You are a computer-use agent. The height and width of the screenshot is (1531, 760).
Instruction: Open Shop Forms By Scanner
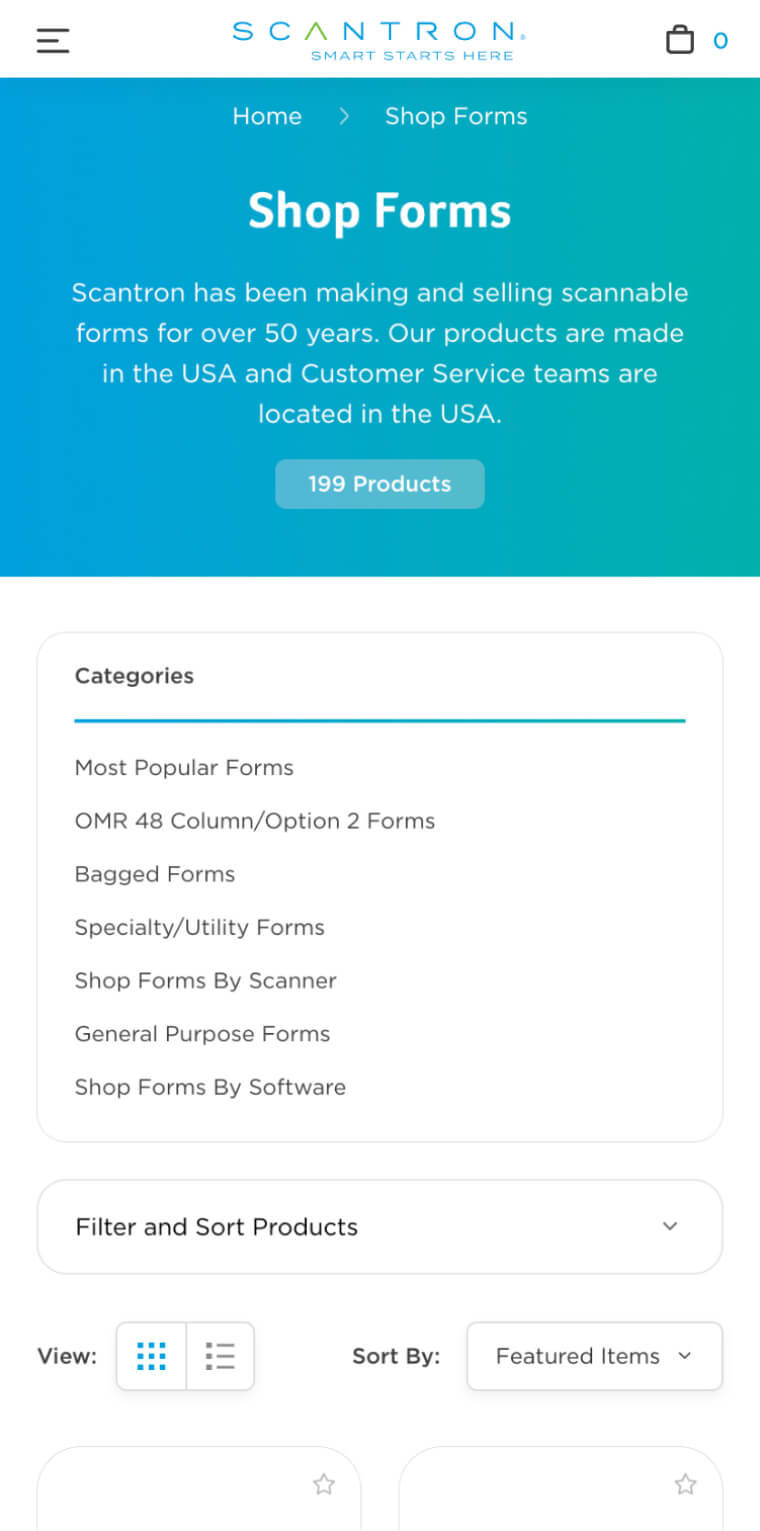pyautogui.click(x=206, y=980)
